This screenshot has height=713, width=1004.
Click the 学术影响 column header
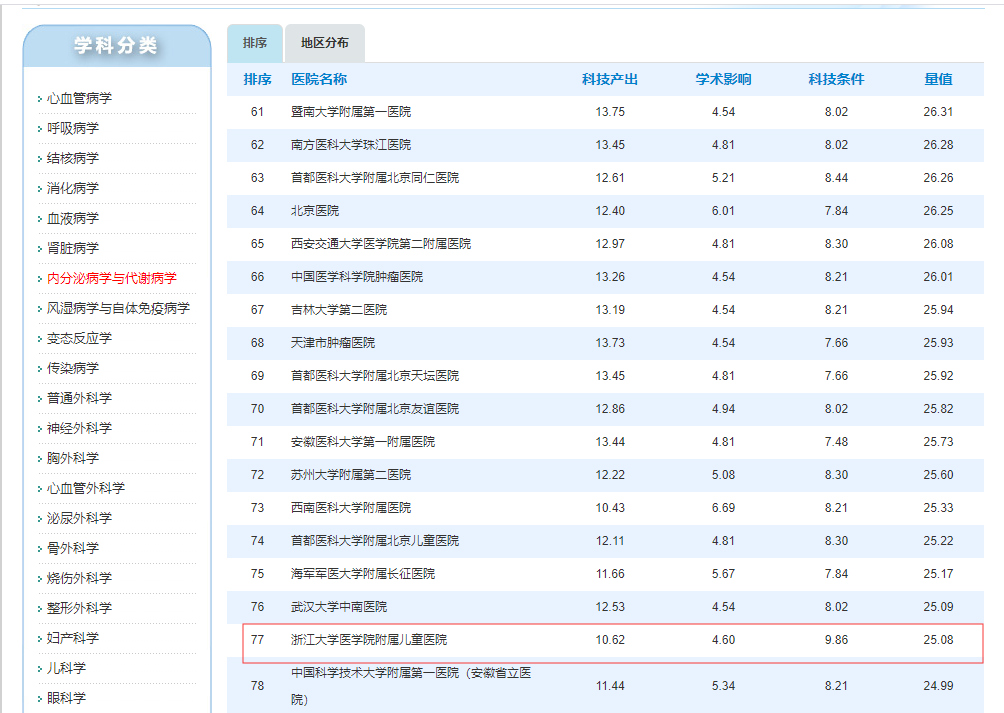point(724,79)
